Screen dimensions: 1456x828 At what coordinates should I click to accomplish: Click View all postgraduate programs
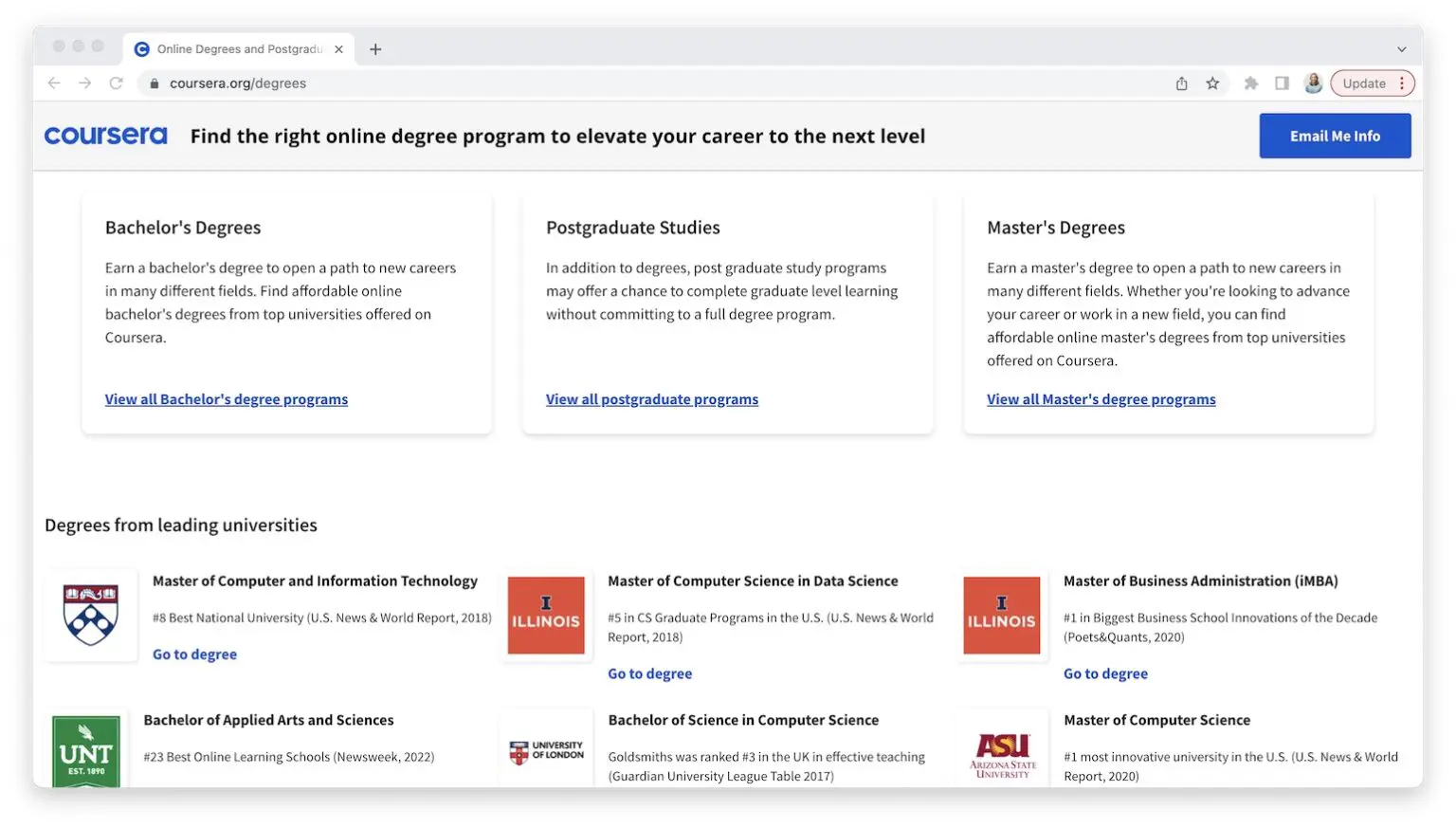tap(651, 398)
